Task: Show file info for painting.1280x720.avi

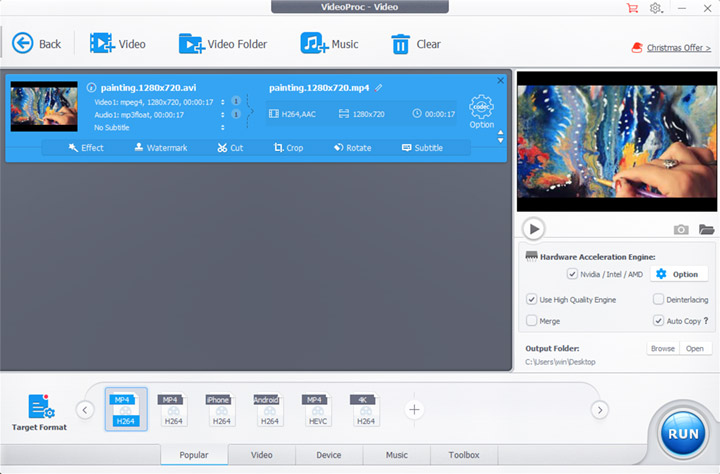Action: coord(91,87)
